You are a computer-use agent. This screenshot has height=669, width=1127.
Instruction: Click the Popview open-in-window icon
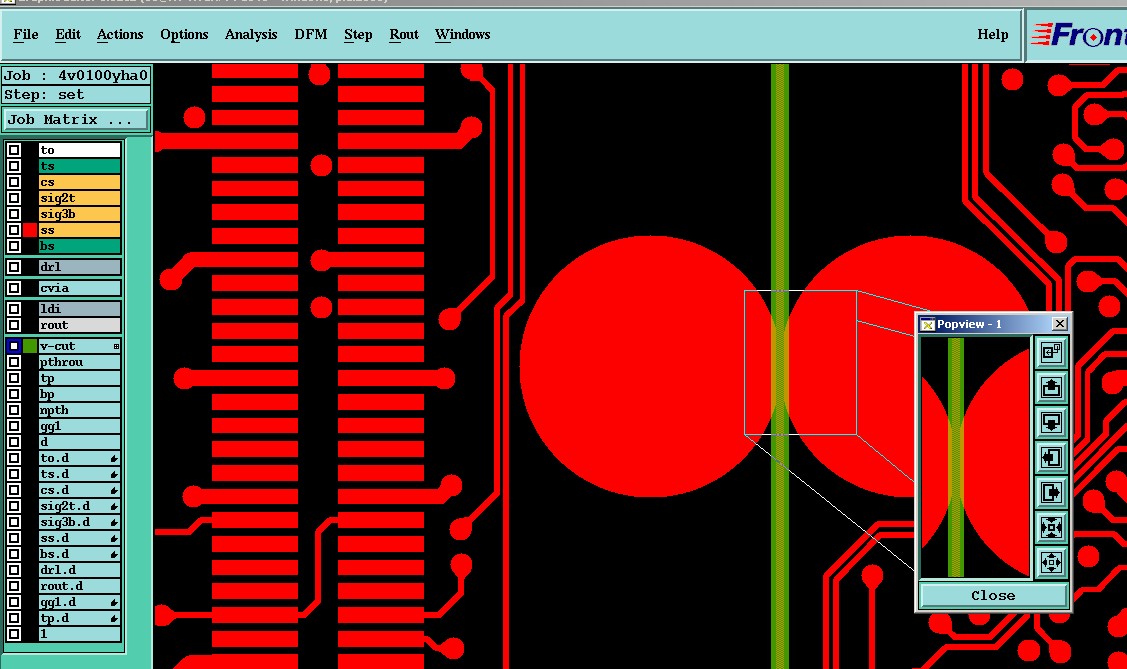(x=1051, y=352)
